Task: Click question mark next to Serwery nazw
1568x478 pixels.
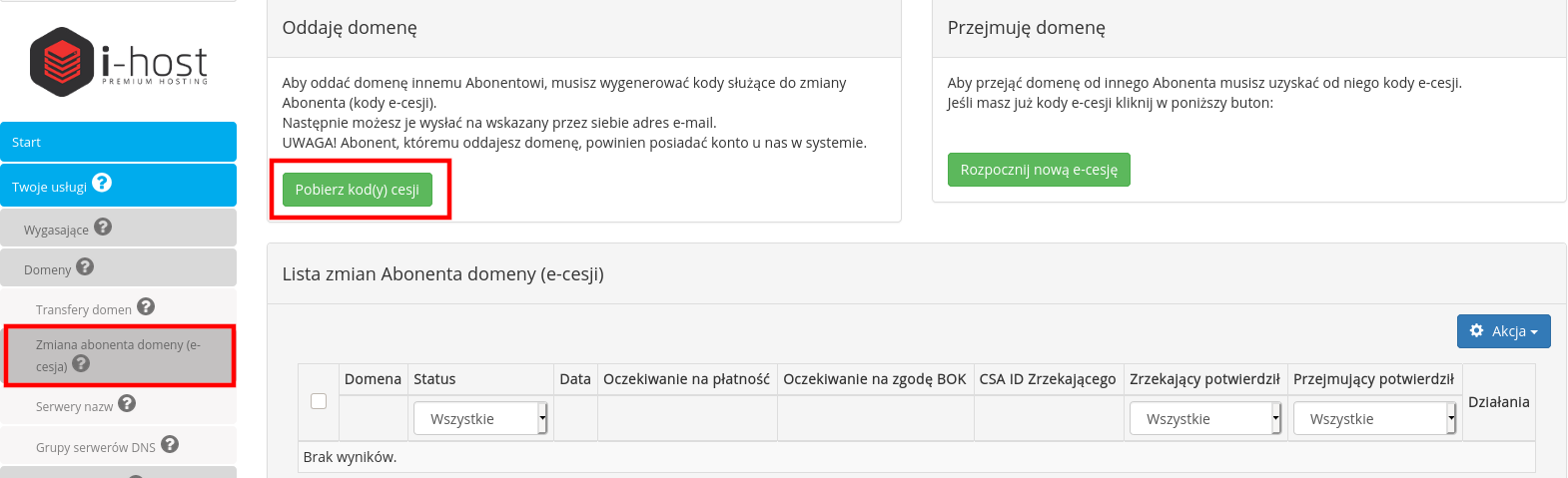Action: coord(127,403)
